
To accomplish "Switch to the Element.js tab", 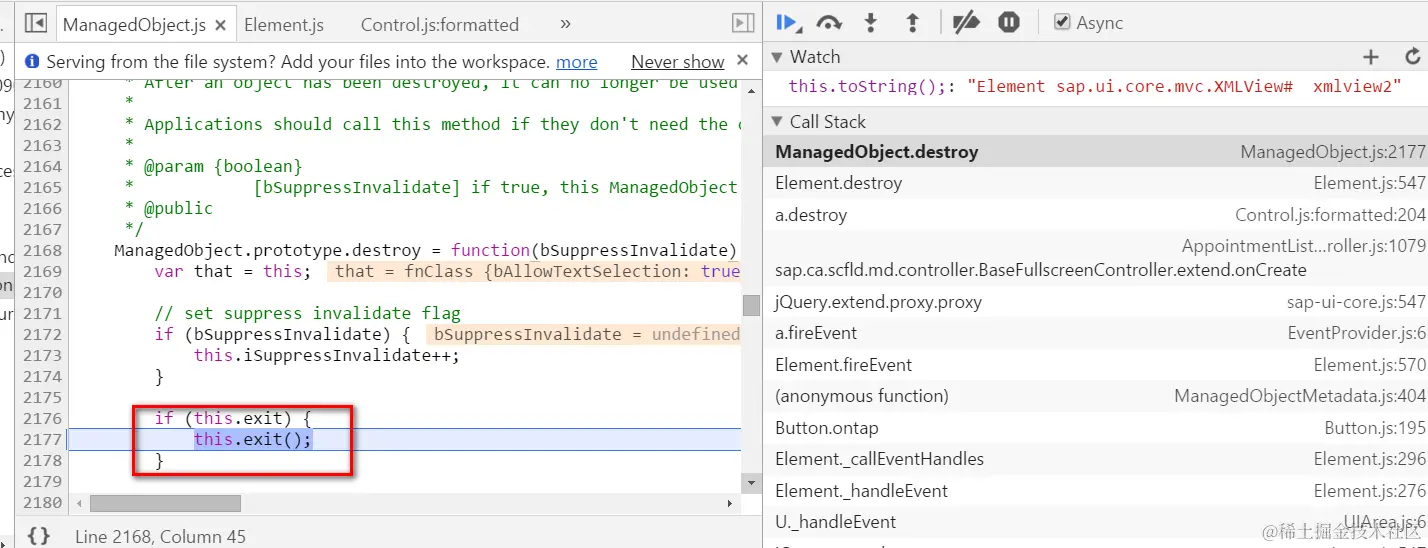I will tap(284, 25).
